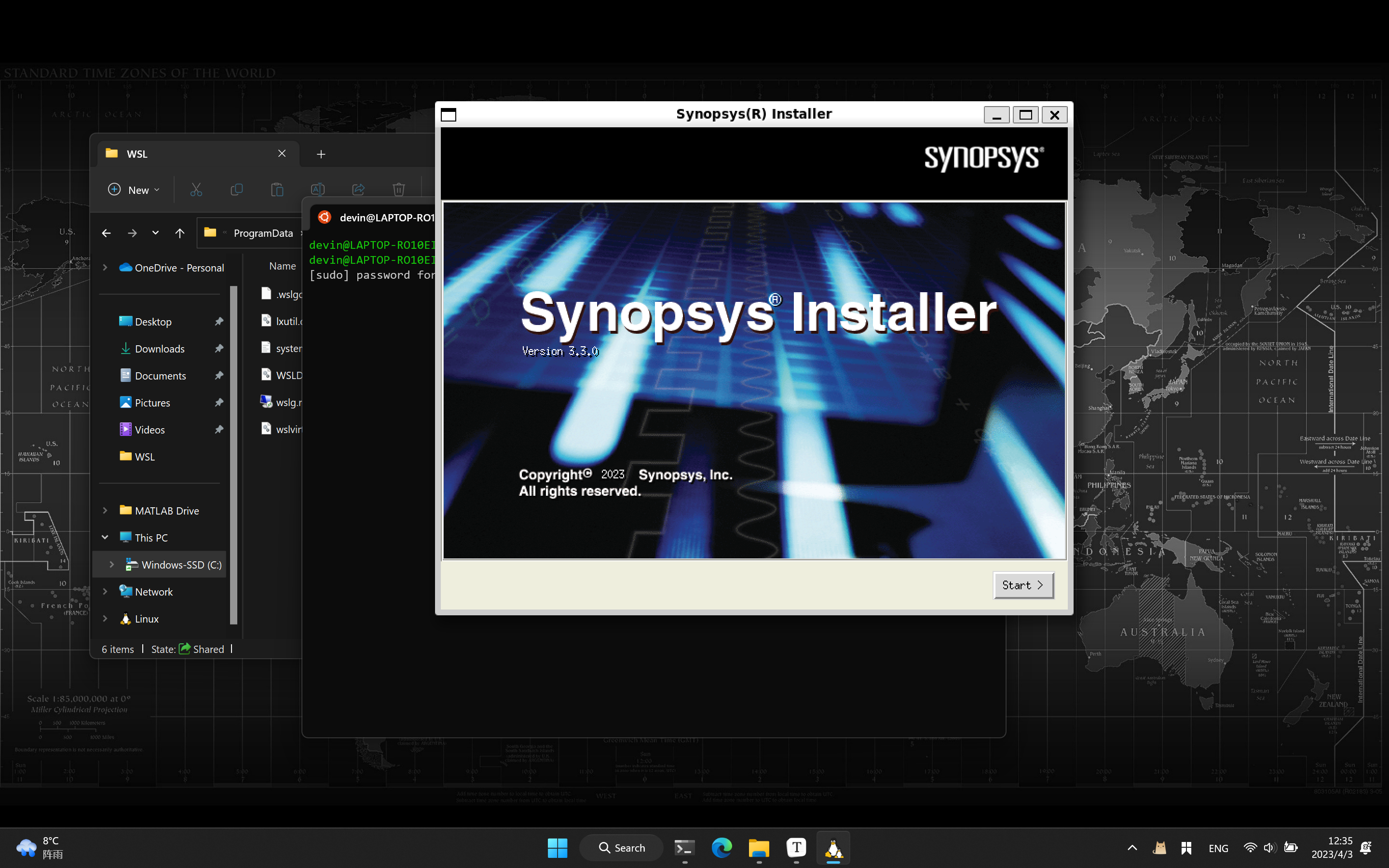The image size is (1389, 868).
Task: Expand OneDrive - Personal tree node
Action: coord(105,268)
